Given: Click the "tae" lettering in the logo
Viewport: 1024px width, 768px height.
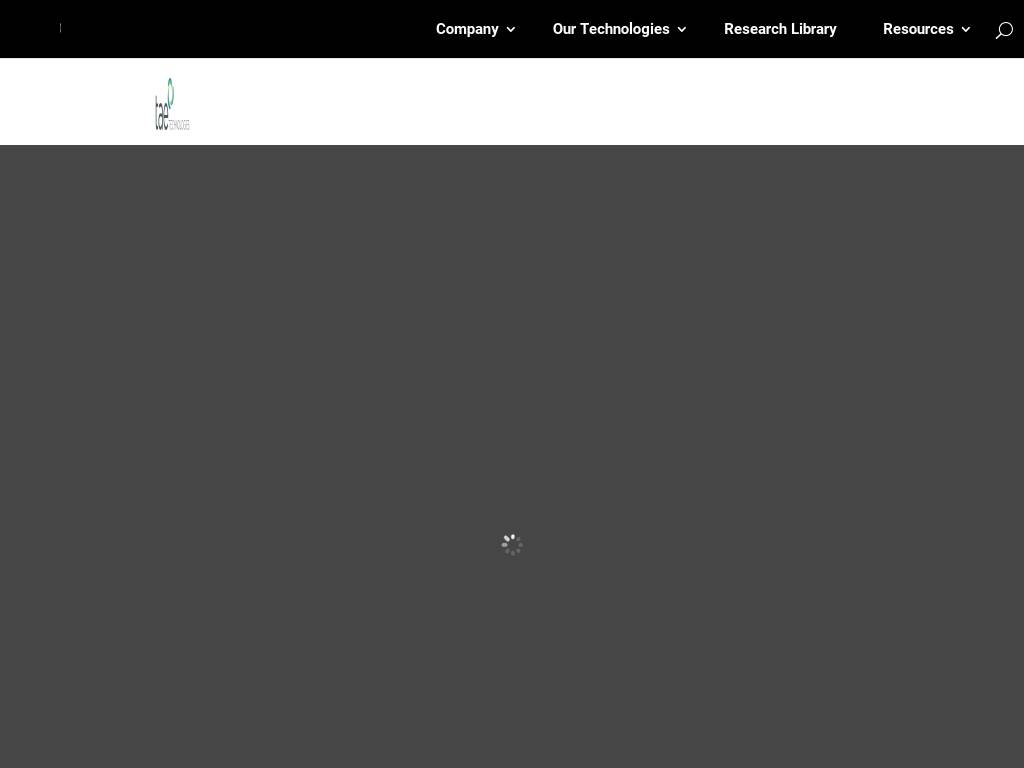Looking at the screenshot, I should tap(162, 114).
